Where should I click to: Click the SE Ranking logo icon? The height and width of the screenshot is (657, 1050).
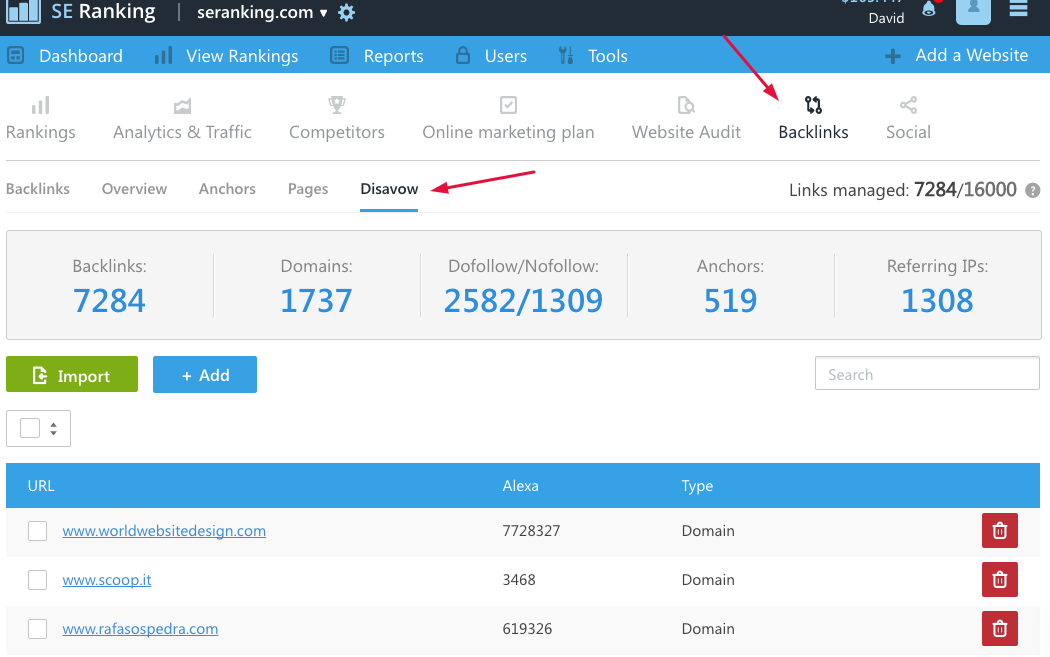pos(23,11)
